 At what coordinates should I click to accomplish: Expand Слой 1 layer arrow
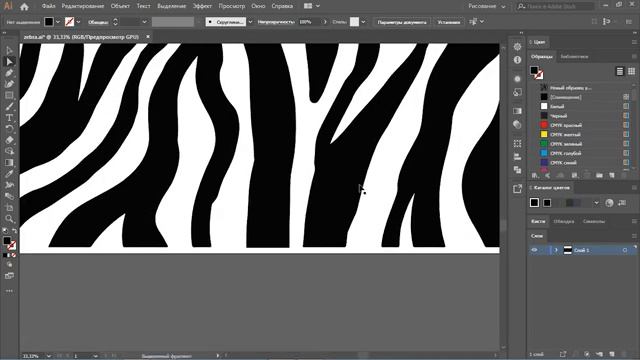tap(556, 250)
